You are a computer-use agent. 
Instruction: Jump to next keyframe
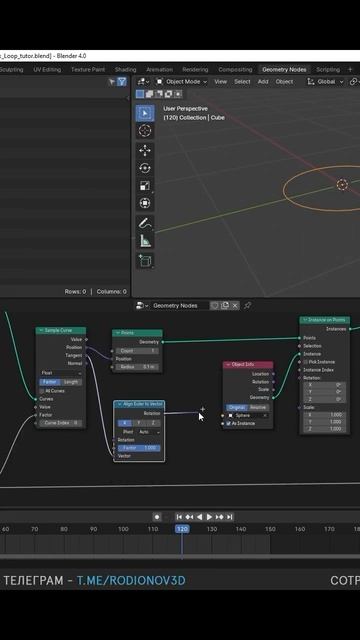tap(220, 517)
